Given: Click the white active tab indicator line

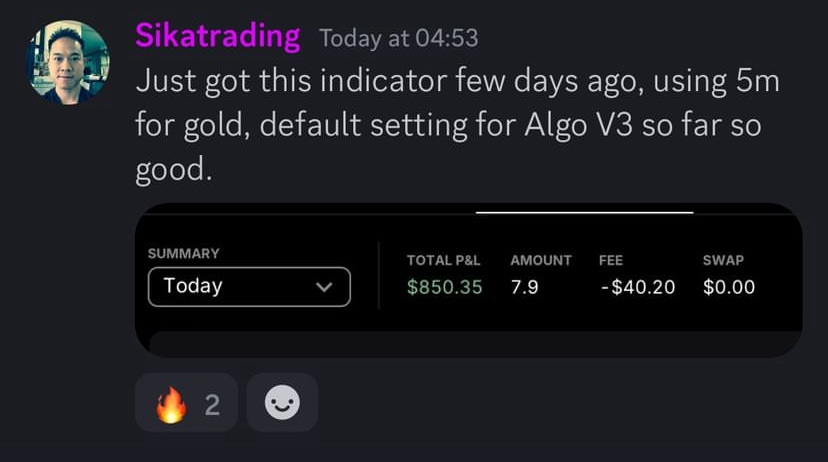Looking at the screenshot, I should [584, 212].
